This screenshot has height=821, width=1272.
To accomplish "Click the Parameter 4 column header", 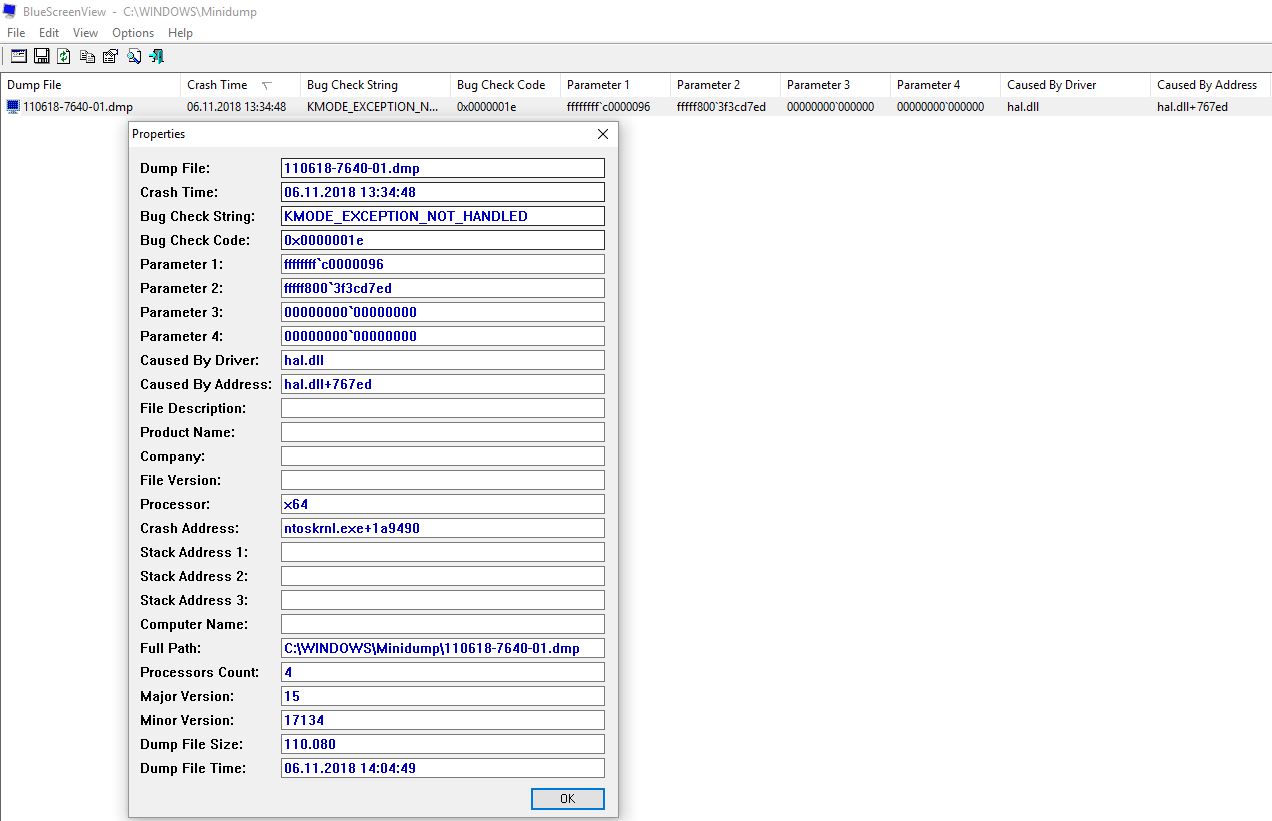I will [945, 85].
